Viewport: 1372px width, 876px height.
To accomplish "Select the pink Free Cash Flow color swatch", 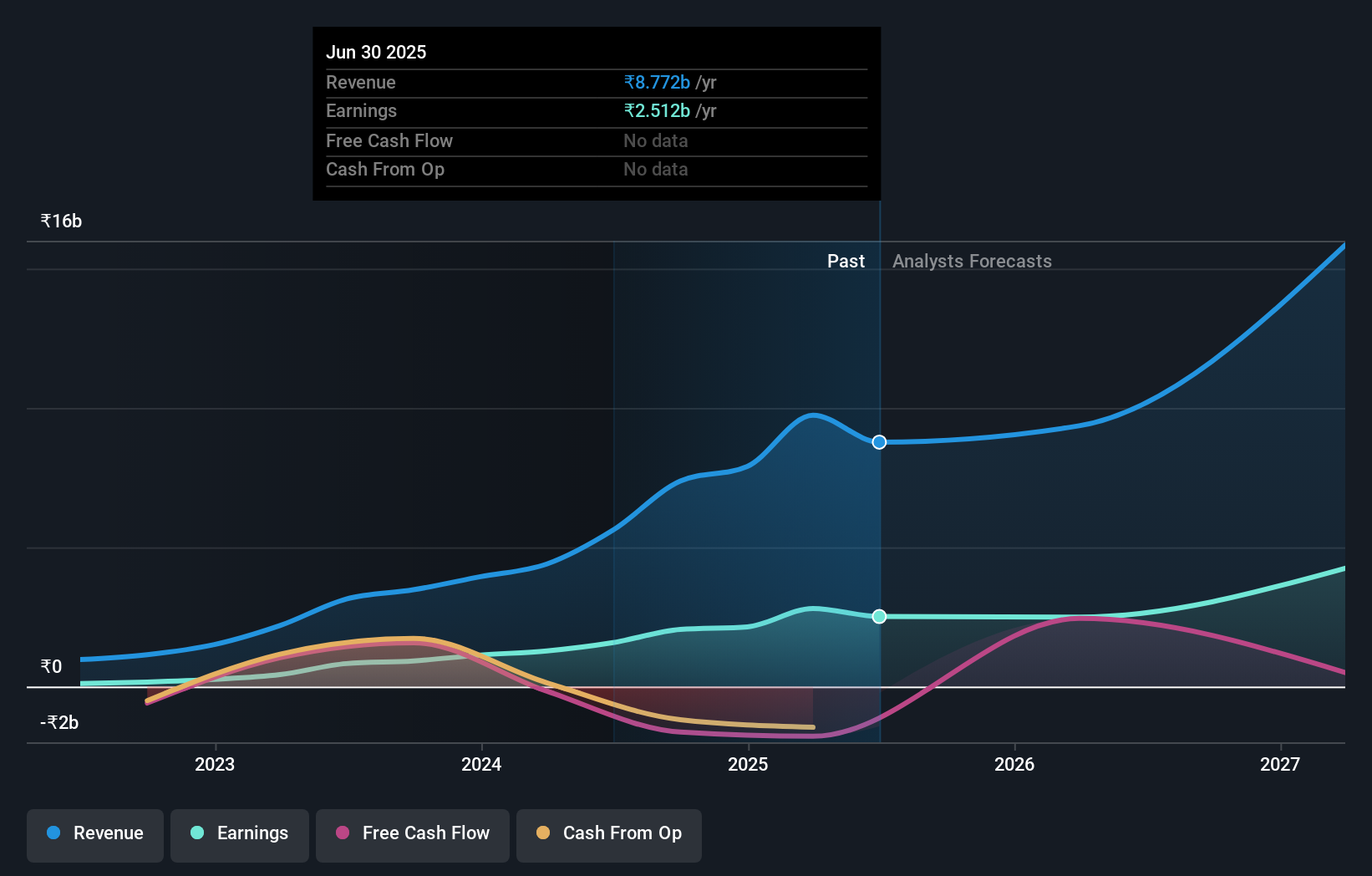I will coord(341,833).
